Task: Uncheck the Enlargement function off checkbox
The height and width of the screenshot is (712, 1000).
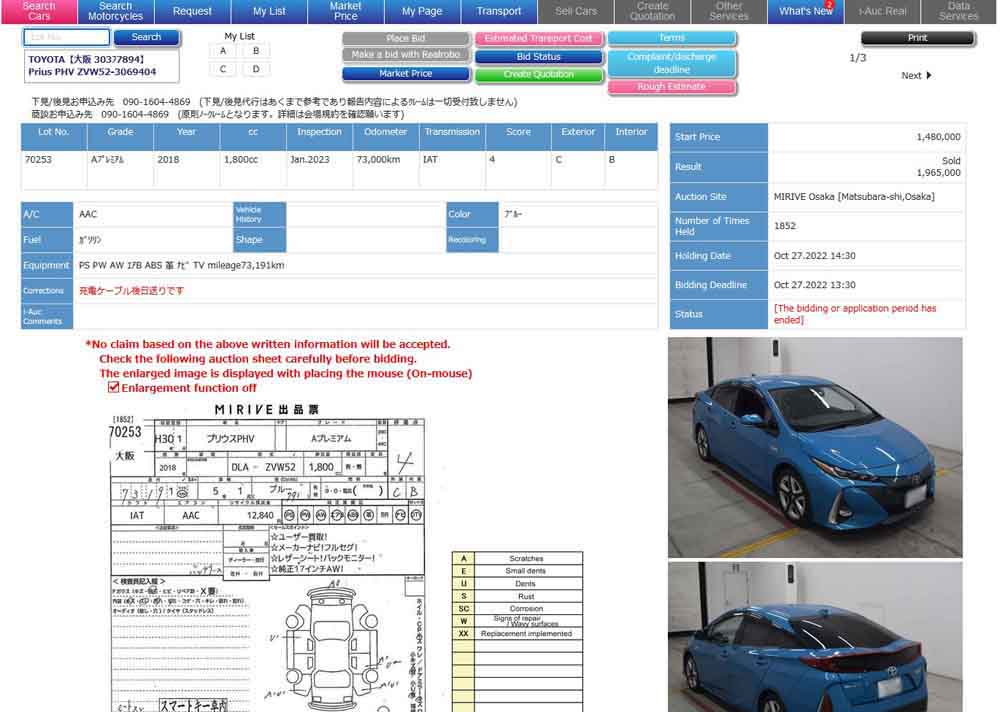Action: [114, 387]
